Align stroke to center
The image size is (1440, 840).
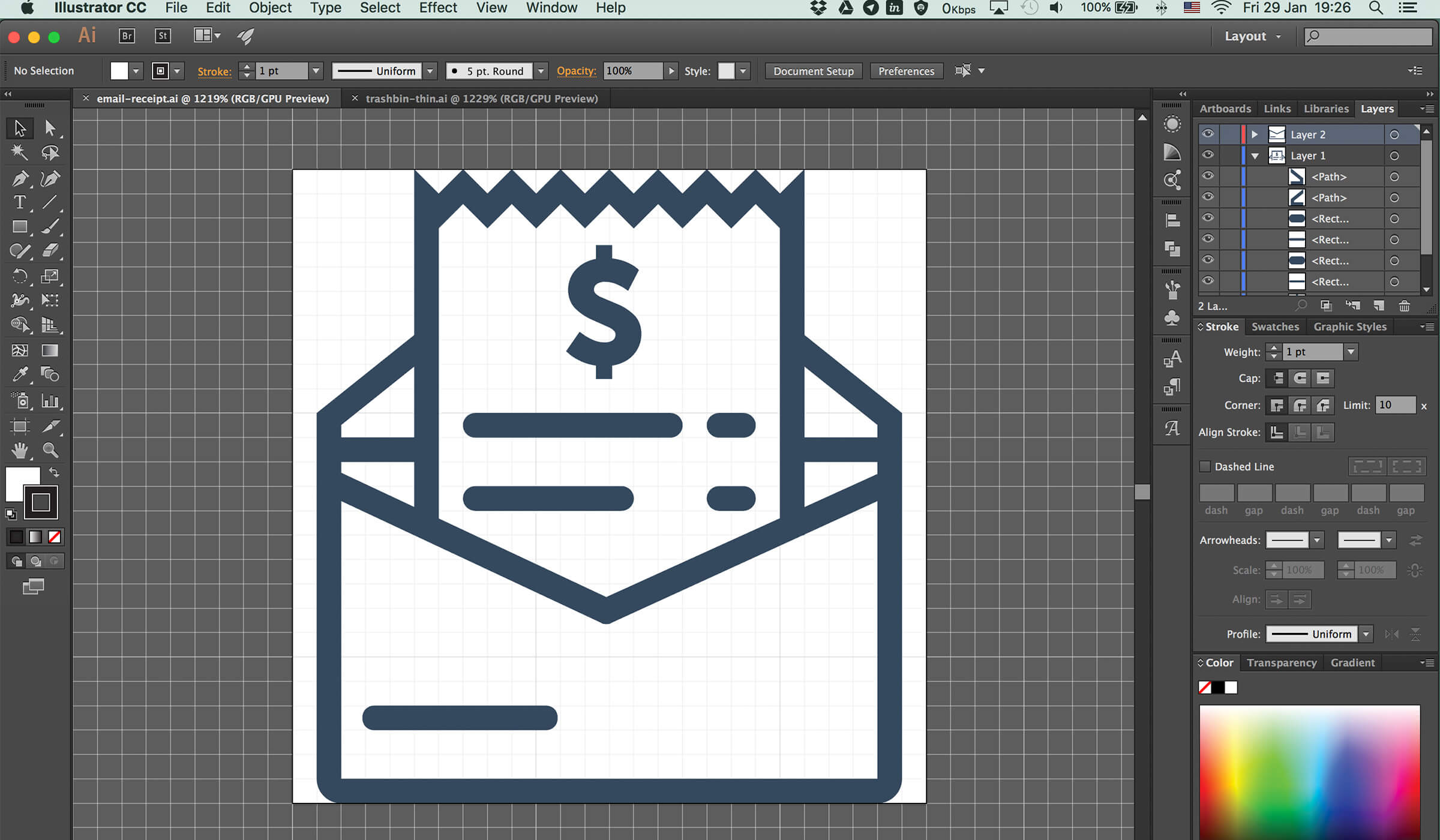point(1277,432)
